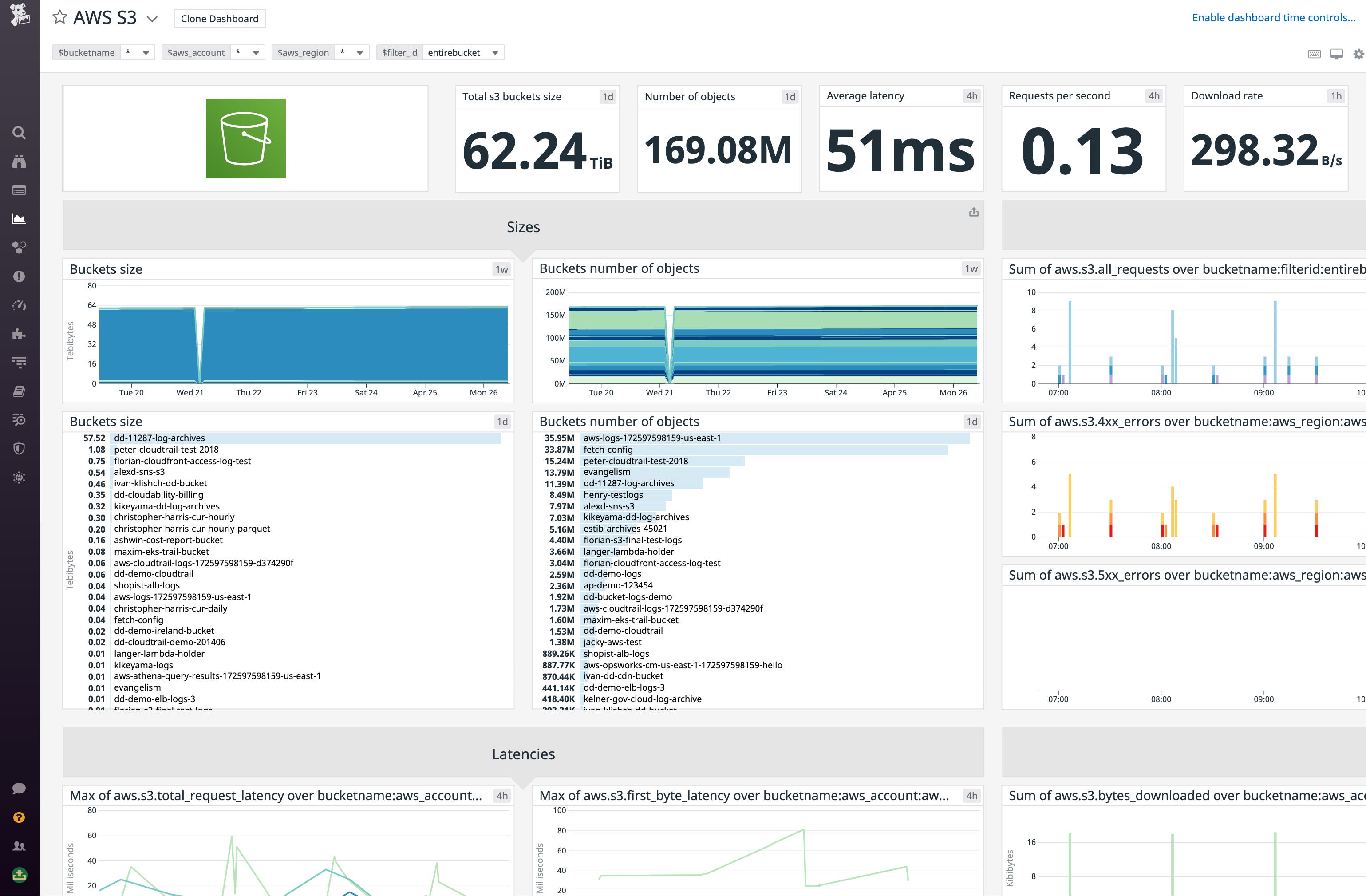Open APM traces via the flame-graph icon

[x=20, y=362]
